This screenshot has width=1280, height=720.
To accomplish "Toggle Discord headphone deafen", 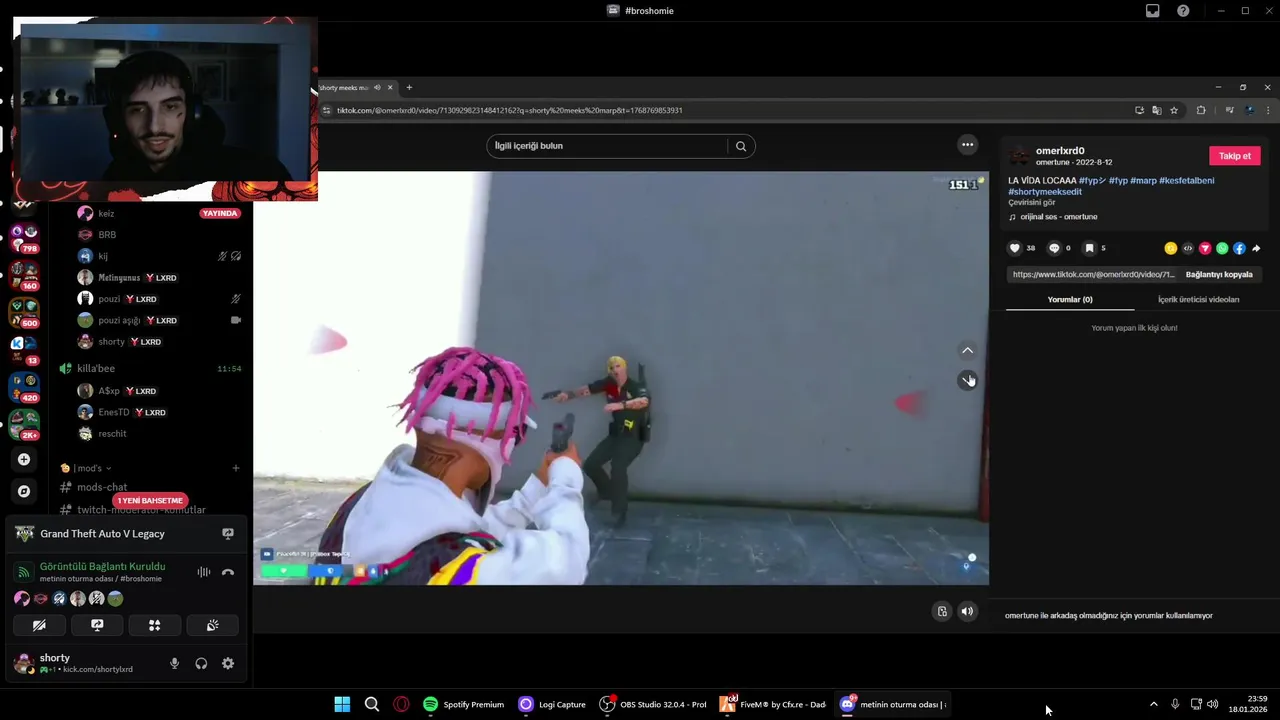I will coord(201,663).
